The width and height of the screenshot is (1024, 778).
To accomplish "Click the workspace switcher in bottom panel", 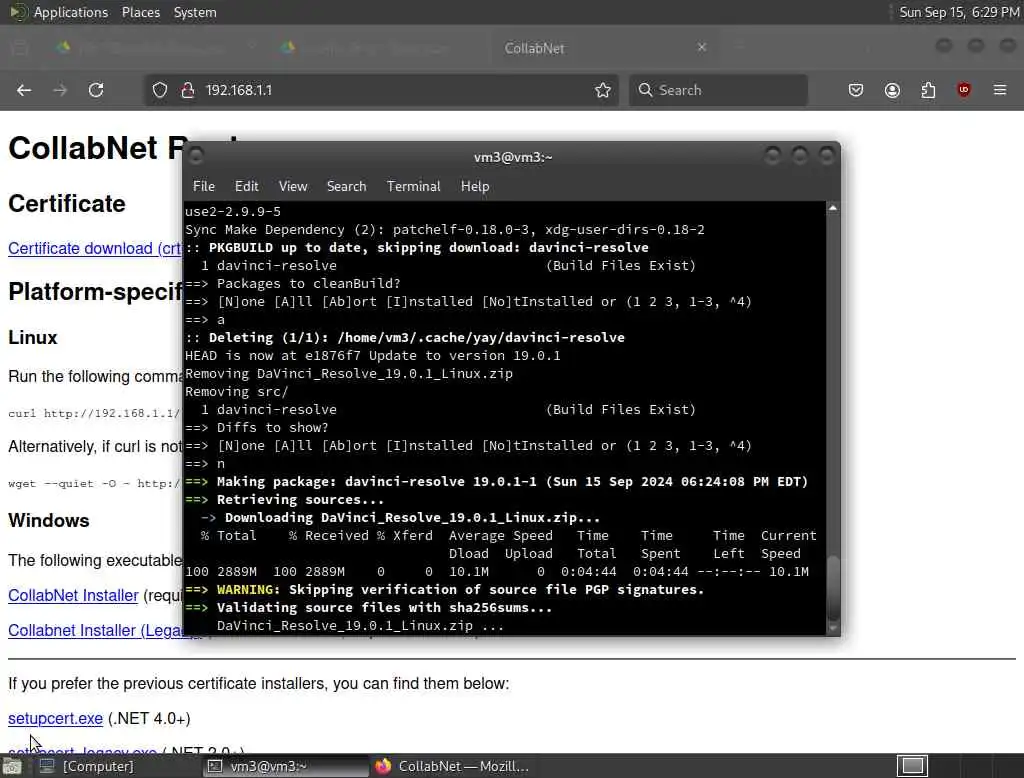I will pyautogui.click(x=912, y=766).
